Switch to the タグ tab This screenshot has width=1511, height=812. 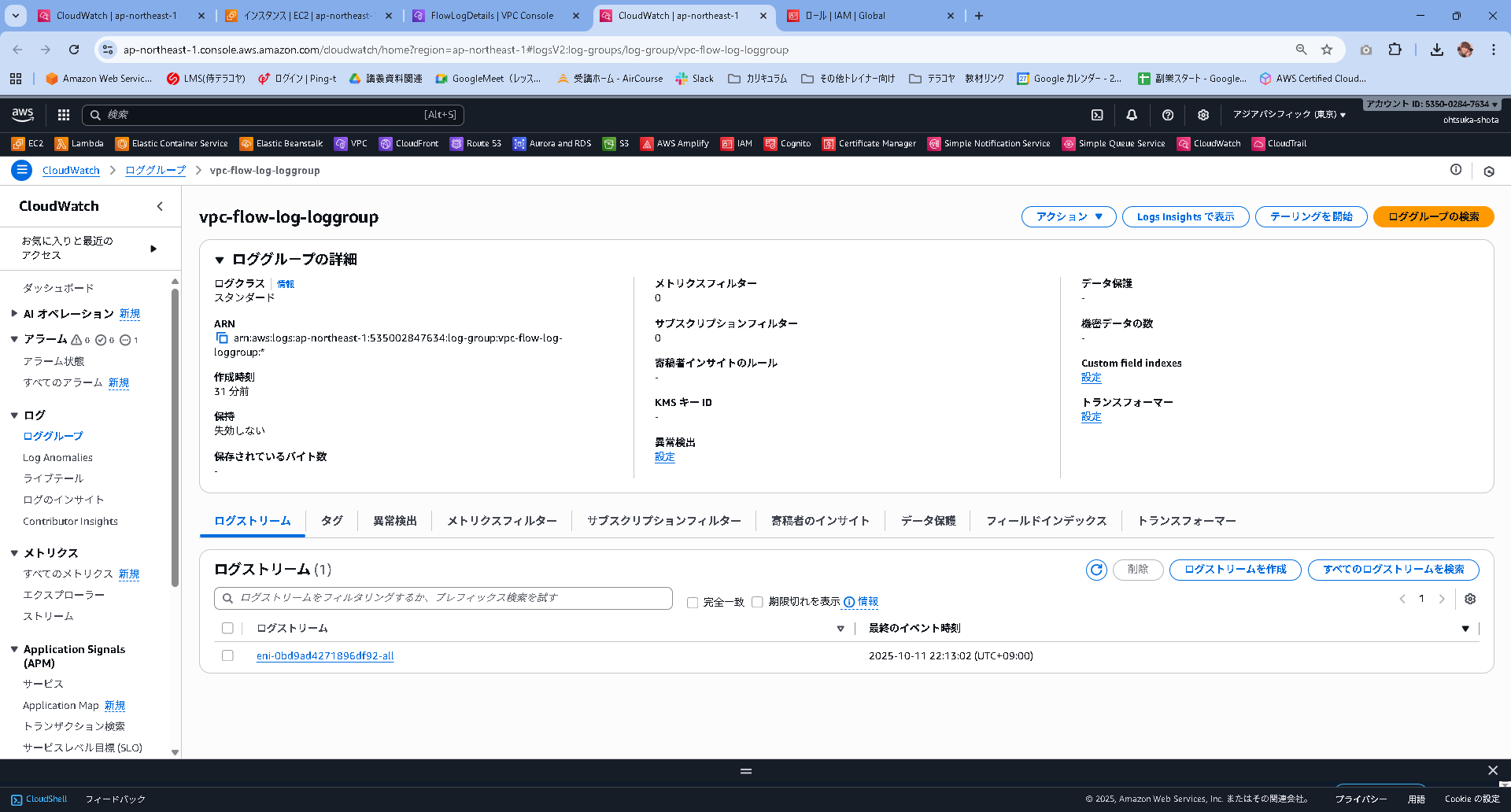click(x=331, y=520)
